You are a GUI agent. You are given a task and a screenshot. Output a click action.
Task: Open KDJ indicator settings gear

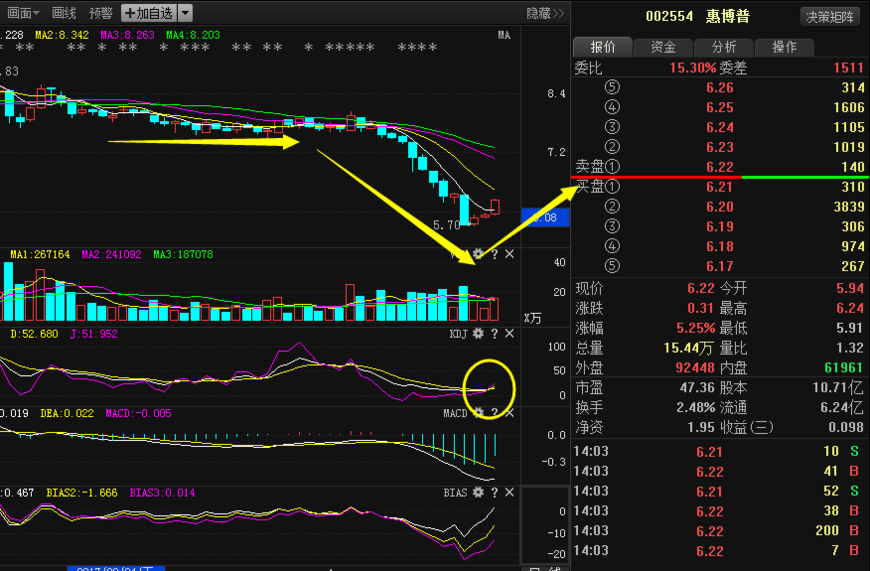click(478, 333)
